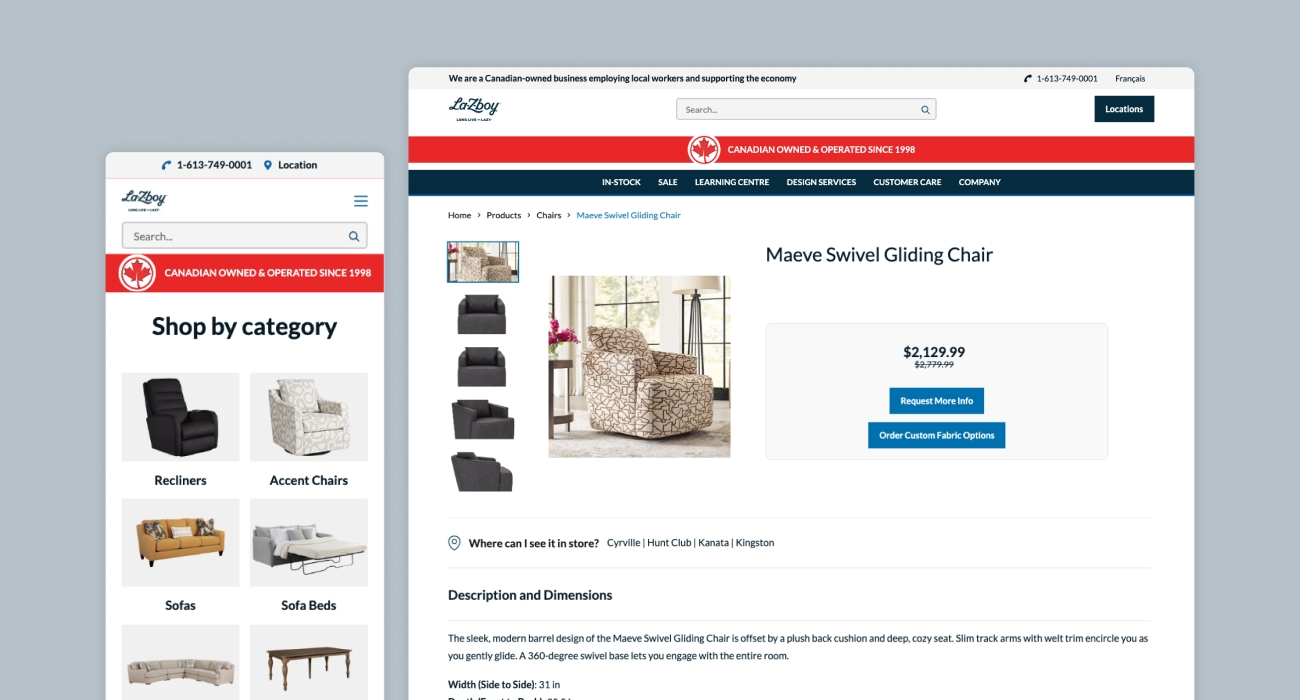Select the second dark chair thumbnail
Screen dimensions: 1300x700
click(x=482, y=366)
